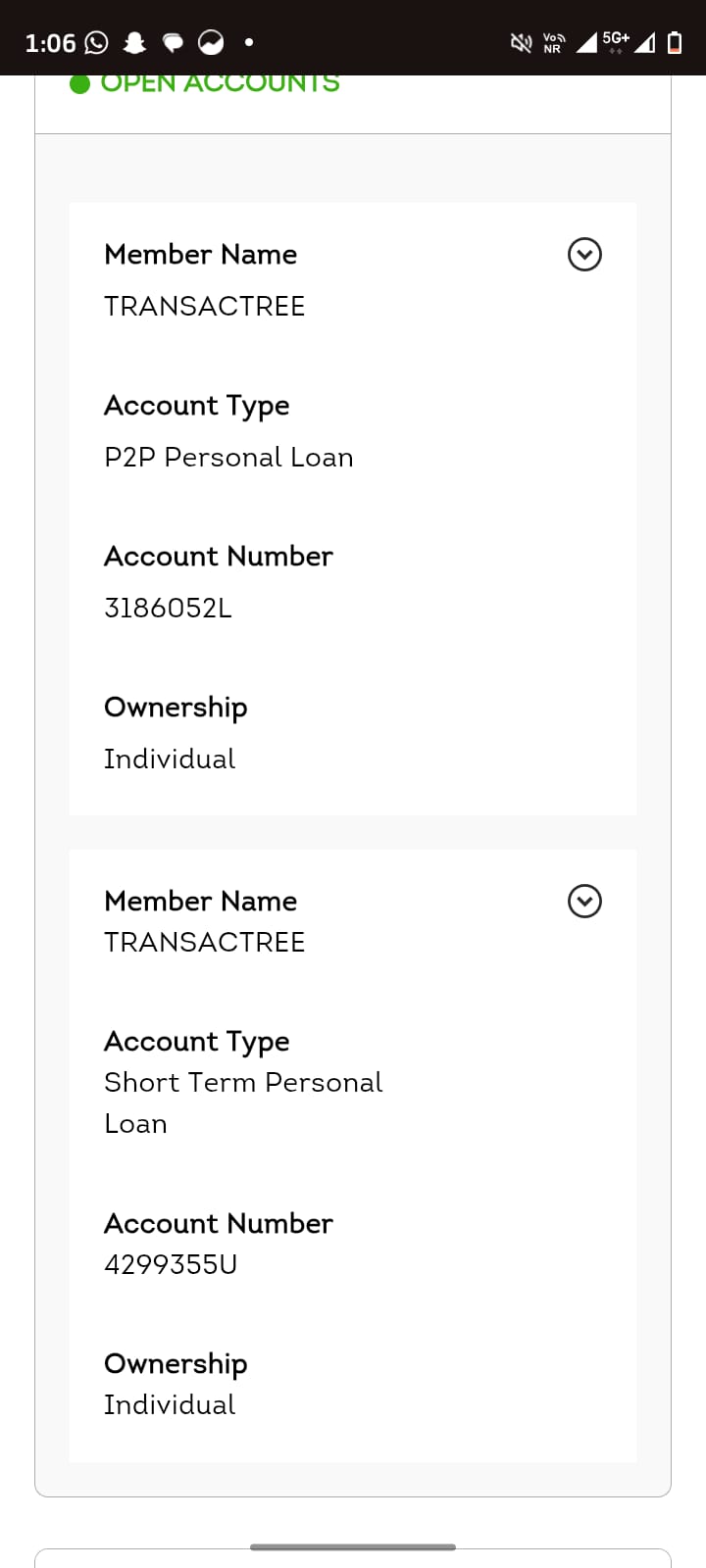Expand the Short Term Personal Loan details
This screenshot has height=1568, width=706.
coord(584,902)
